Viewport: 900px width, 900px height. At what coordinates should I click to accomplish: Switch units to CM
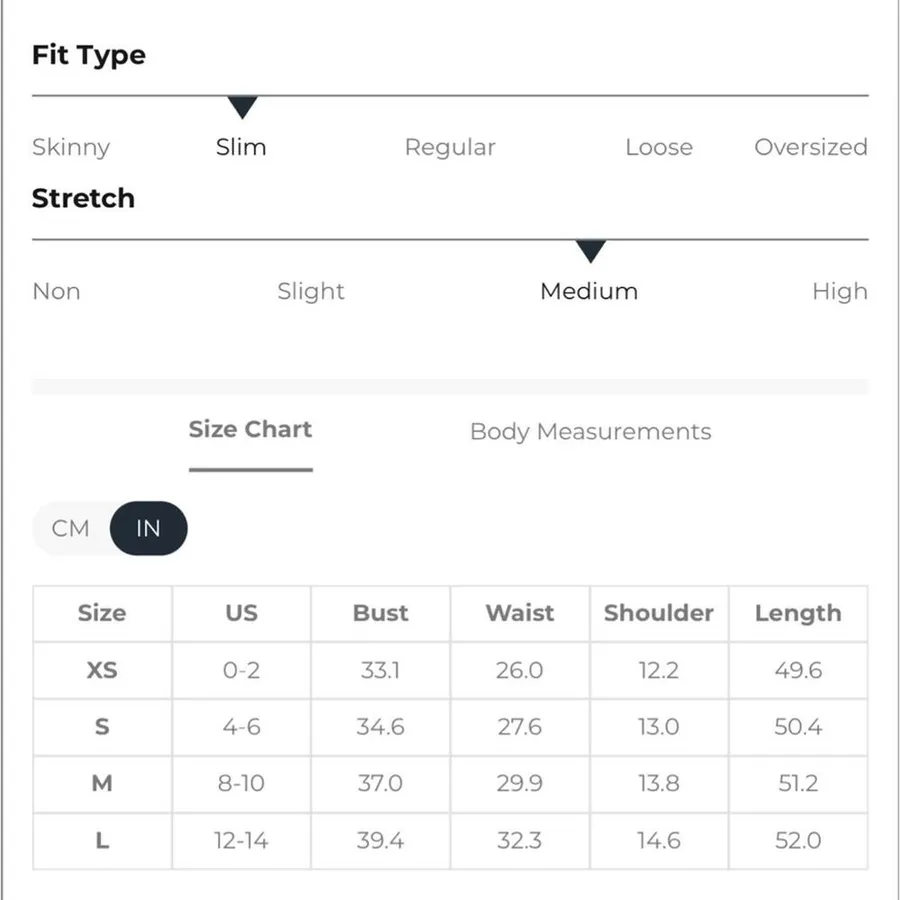click(x=71, y=529)
